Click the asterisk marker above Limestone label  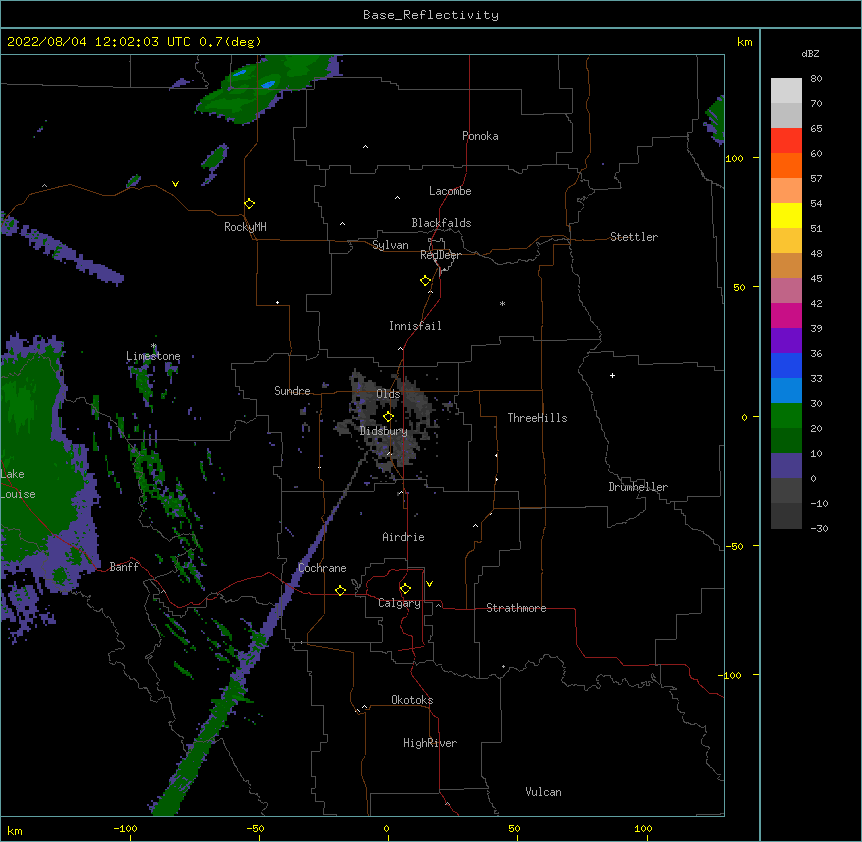tap(154, 346)
